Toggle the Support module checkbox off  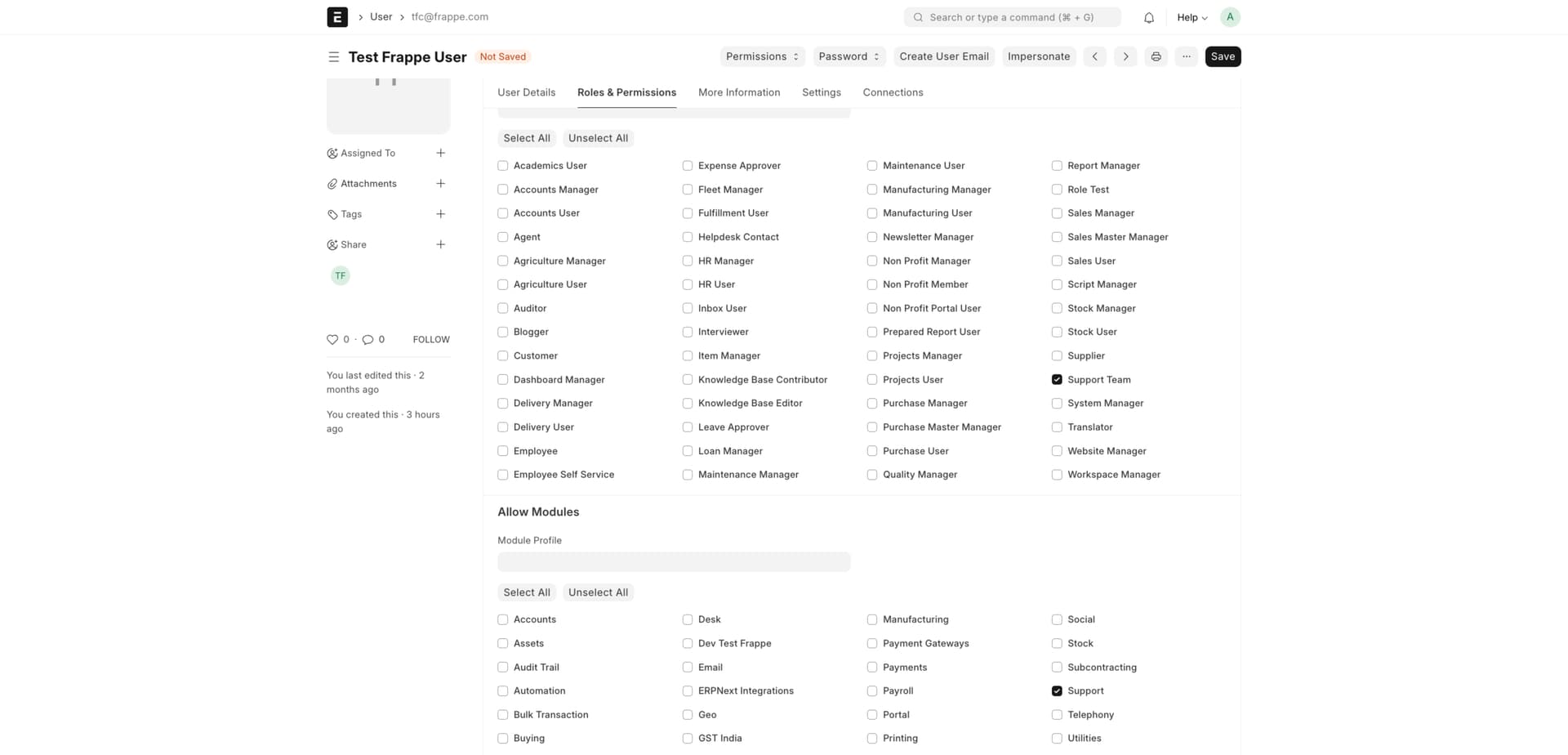pos(1056,690)
